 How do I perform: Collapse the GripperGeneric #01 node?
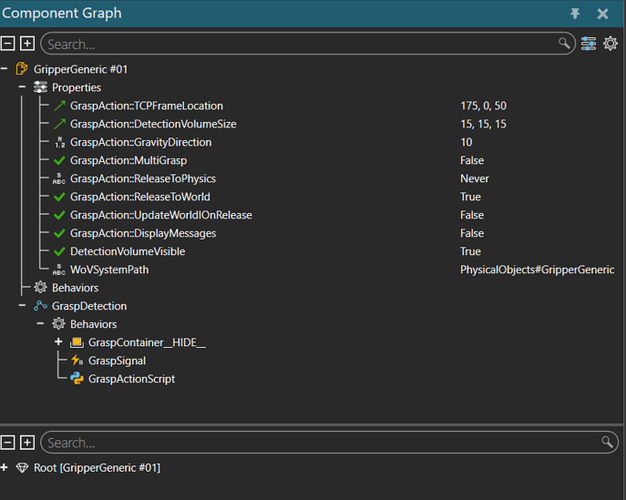(x=4, y=69)
